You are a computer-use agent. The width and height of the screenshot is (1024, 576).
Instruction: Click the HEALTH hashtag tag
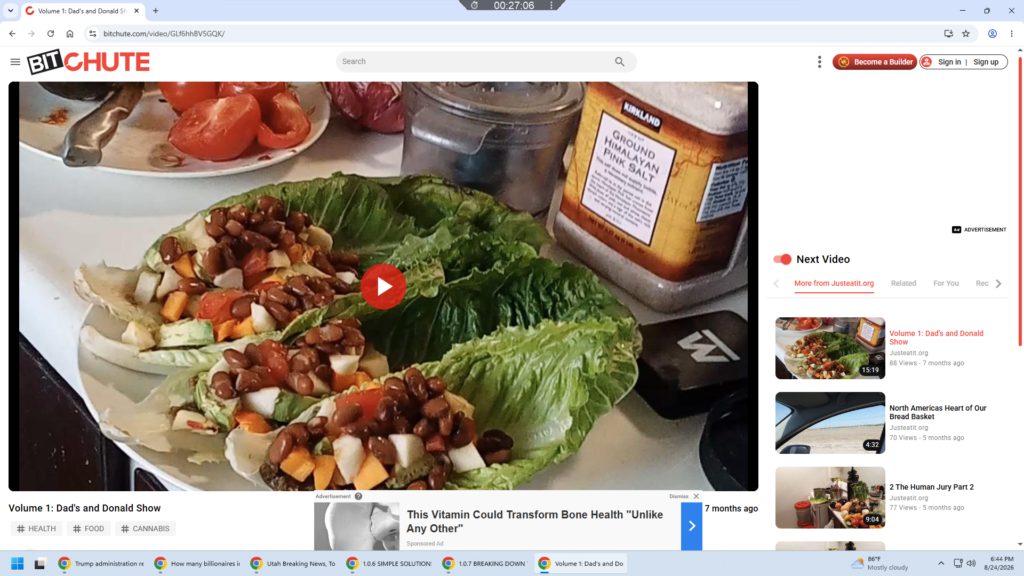coord(37,528)
